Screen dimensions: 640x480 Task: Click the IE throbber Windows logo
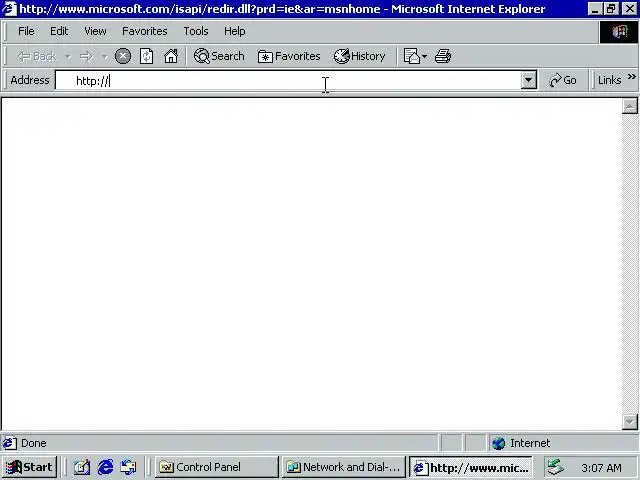point(619,31)
